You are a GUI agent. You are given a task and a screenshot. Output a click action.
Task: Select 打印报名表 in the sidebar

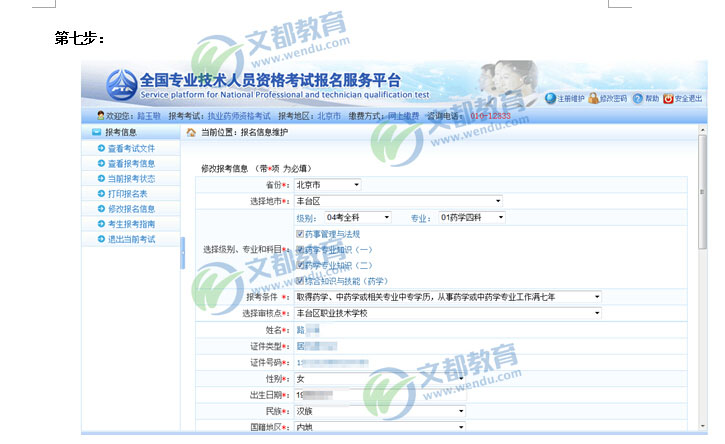tap(128, 194)
